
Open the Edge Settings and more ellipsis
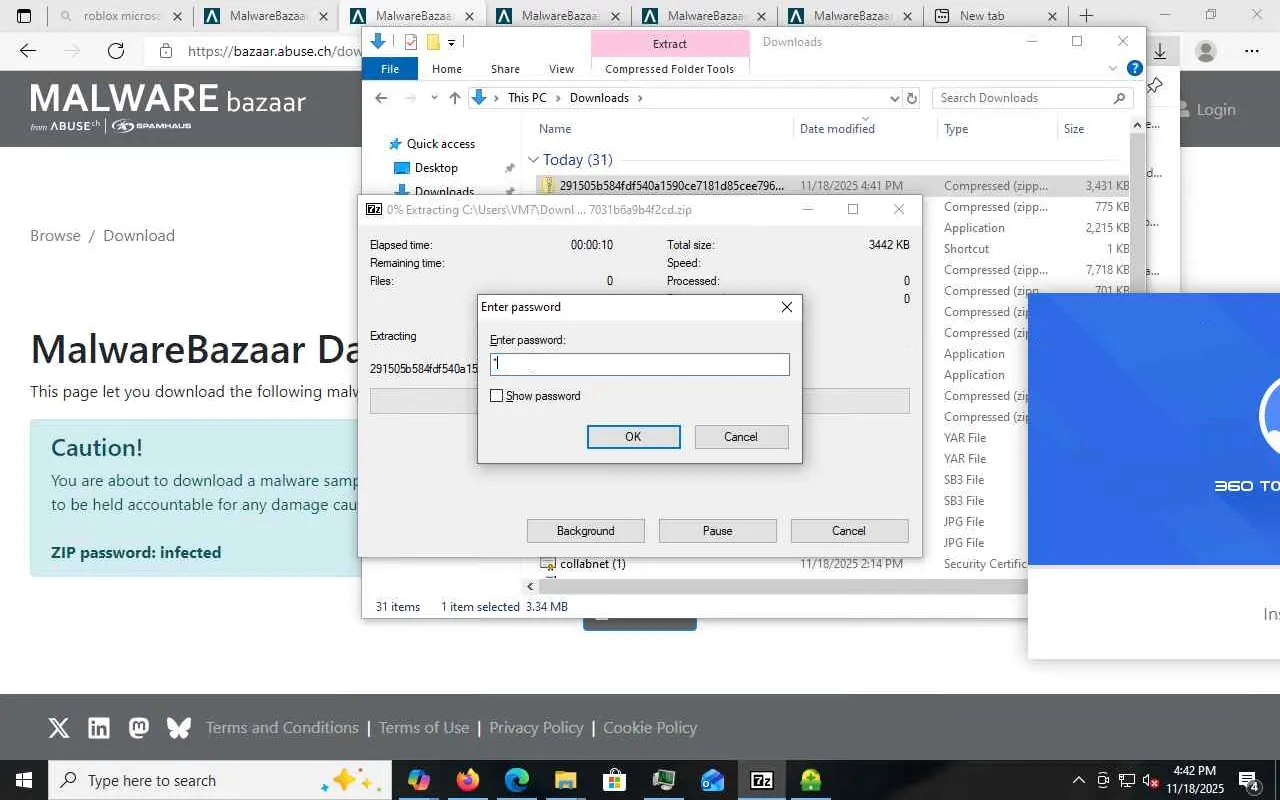(x=1252, y=51)
